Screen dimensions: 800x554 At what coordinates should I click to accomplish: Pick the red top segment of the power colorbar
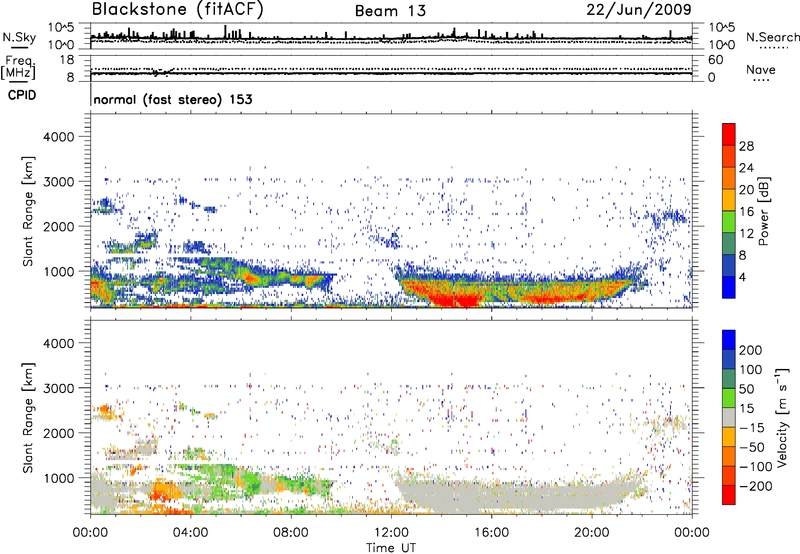(x=729, y=135)
